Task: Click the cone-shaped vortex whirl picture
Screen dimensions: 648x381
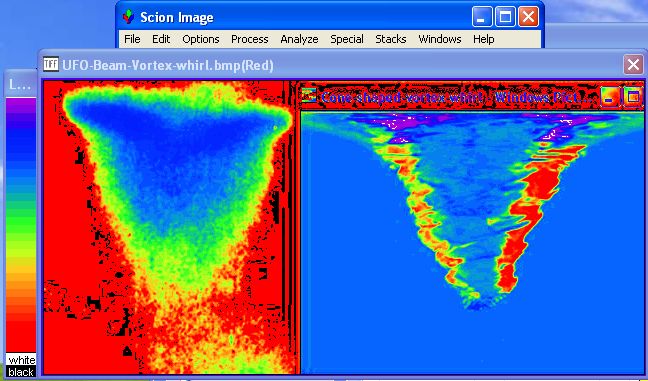Action: [472, 243]
